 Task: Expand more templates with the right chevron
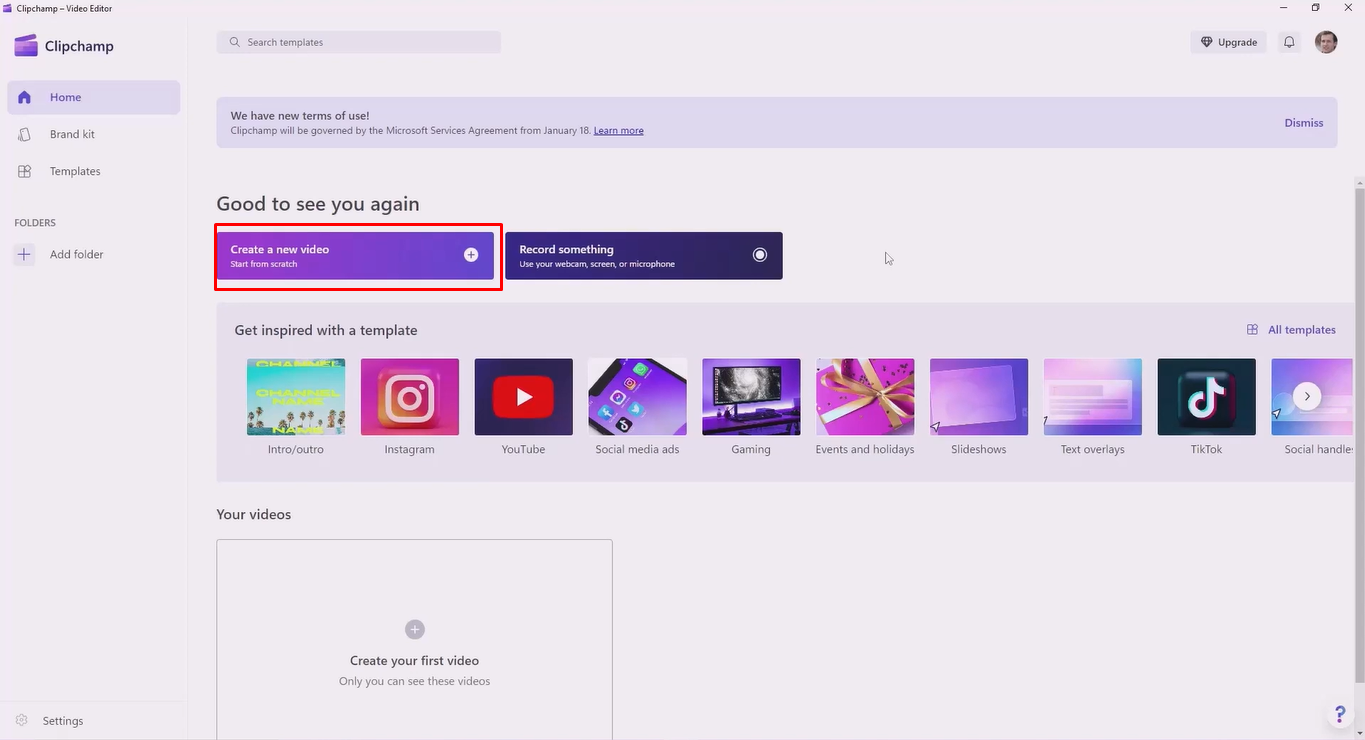(x=1308, y=396)
